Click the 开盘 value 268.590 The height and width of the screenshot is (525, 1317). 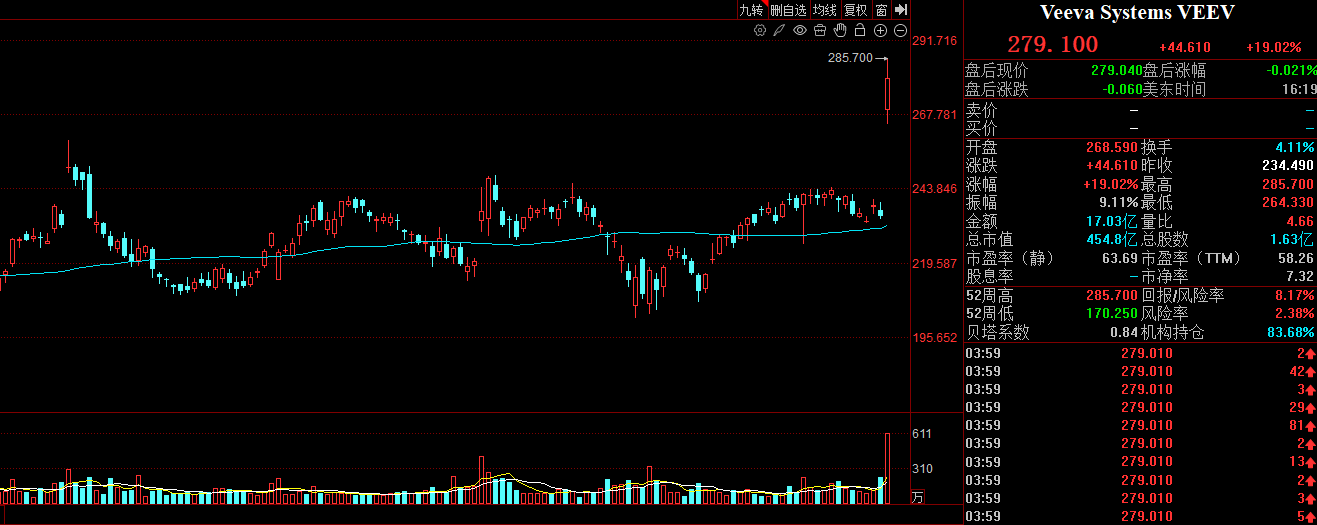1112,147
